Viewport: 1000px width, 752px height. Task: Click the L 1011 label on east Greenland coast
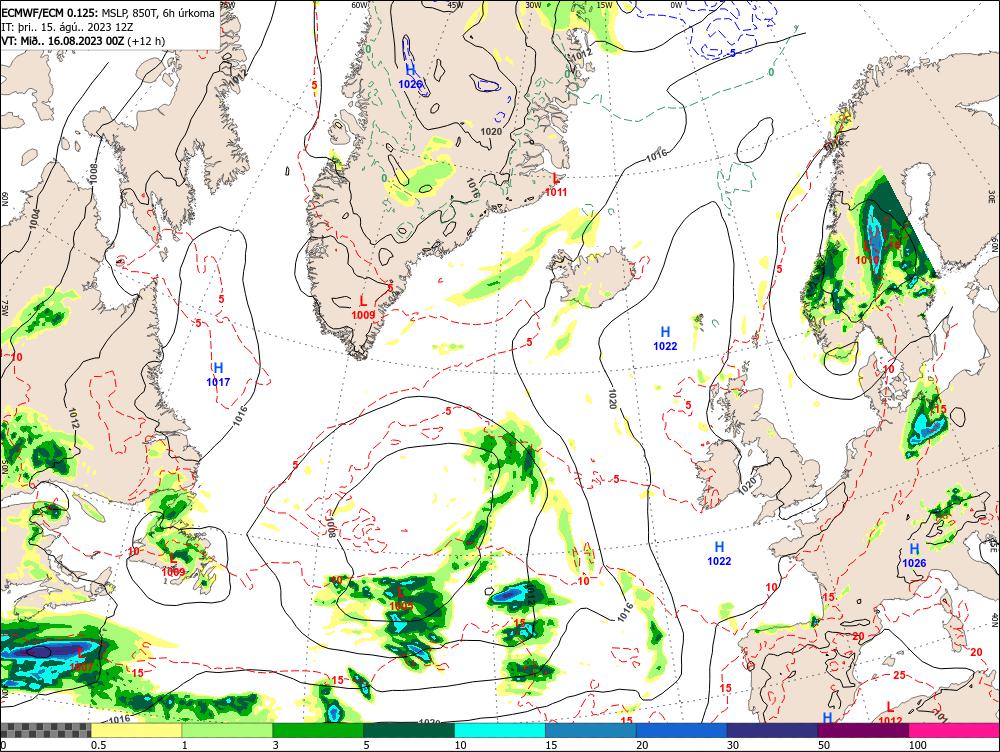555,184
